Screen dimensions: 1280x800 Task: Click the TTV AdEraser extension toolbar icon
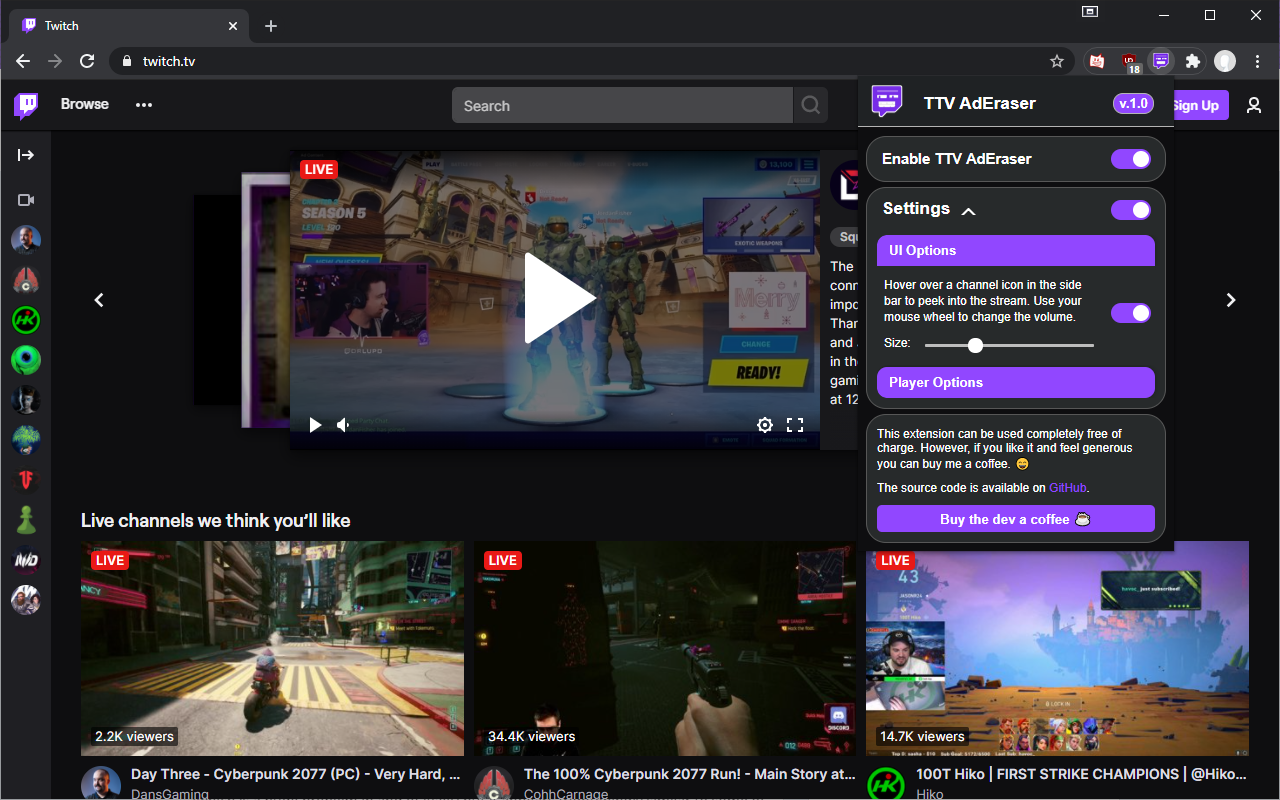[x=1160, y=61]
